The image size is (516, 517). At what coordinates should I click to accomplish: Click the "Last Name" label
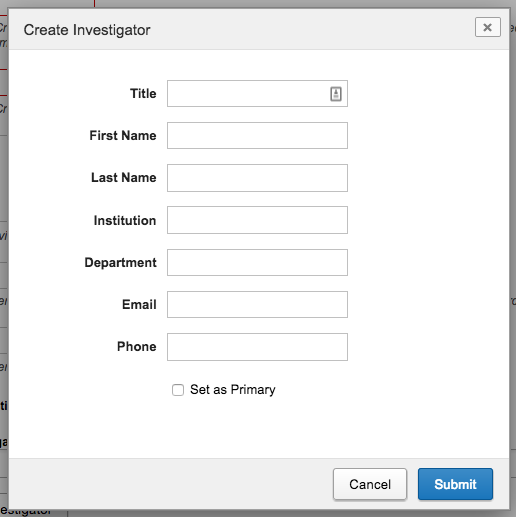[x=124, y=178]
